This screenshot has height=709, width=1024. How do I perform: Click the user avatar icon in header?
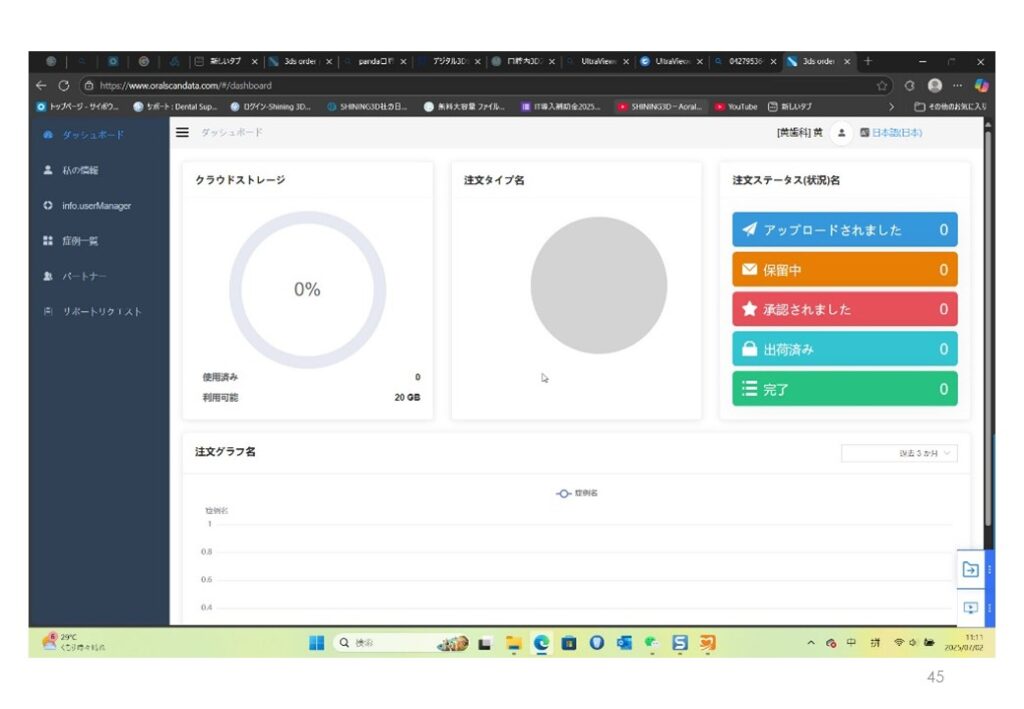click(841, 133)
